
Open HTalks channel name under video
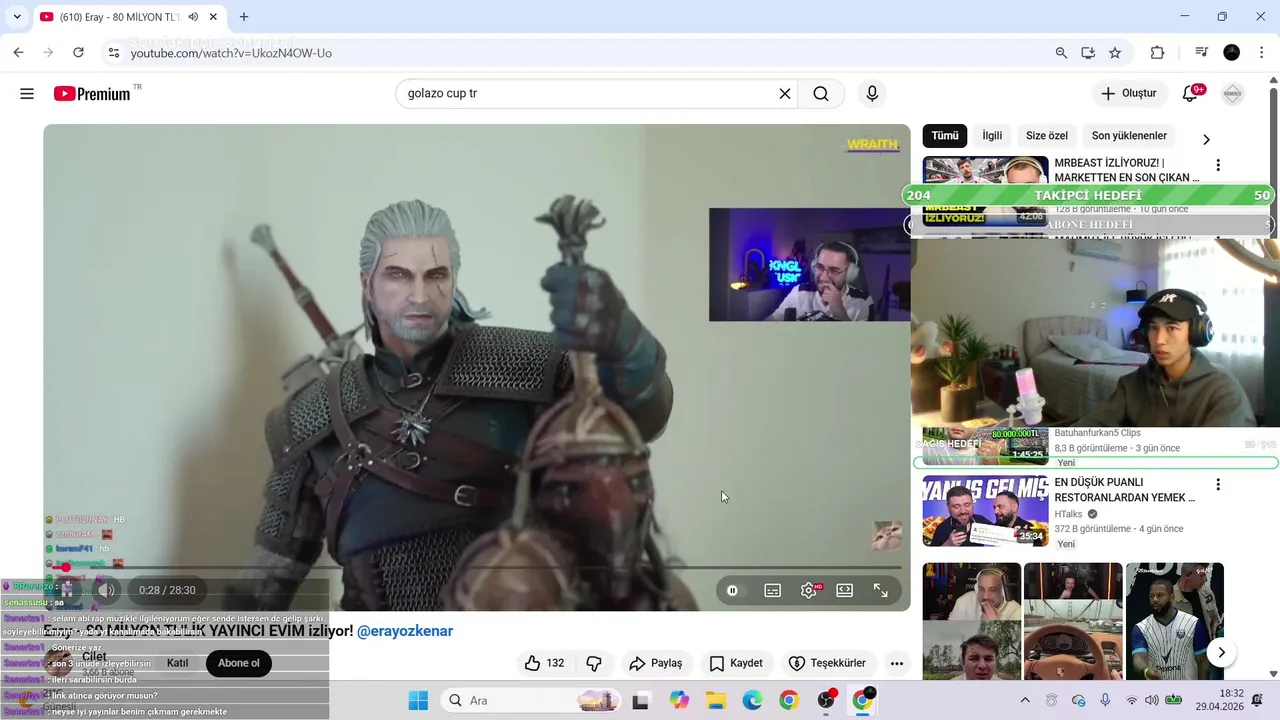click(x=1069, y=514)
